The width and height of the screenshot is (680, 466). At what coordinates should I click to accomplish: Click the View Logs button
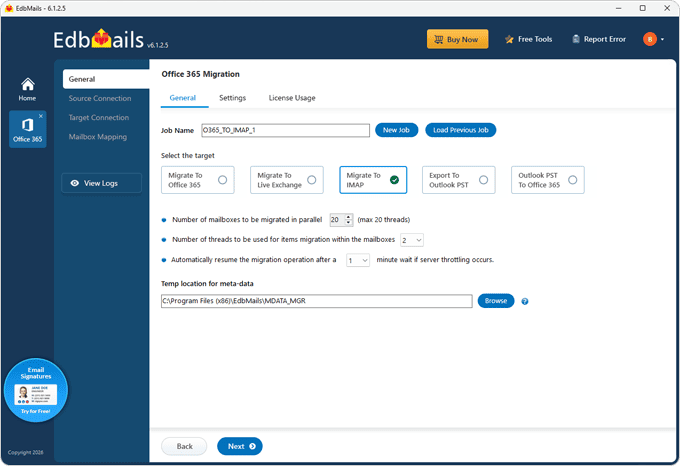point(101,183)
